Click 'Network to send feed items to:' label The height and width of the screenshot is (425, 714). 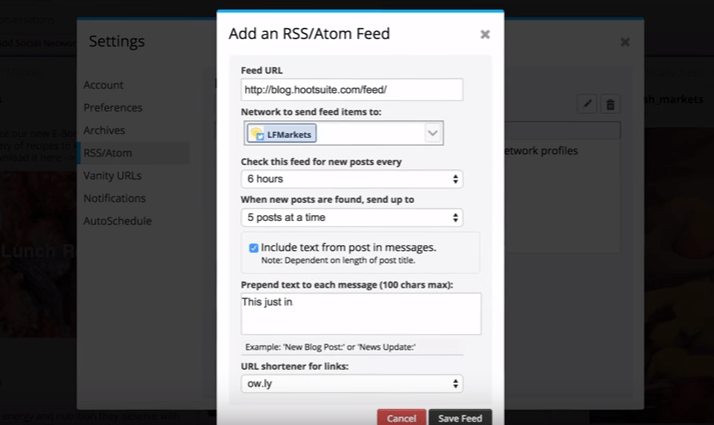click(311, 112)
